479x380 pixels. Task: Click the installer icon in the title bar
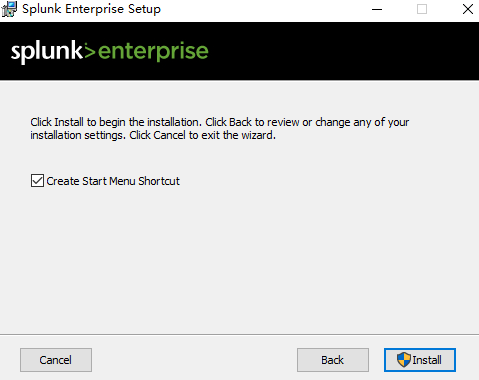[x=9, y=9]
